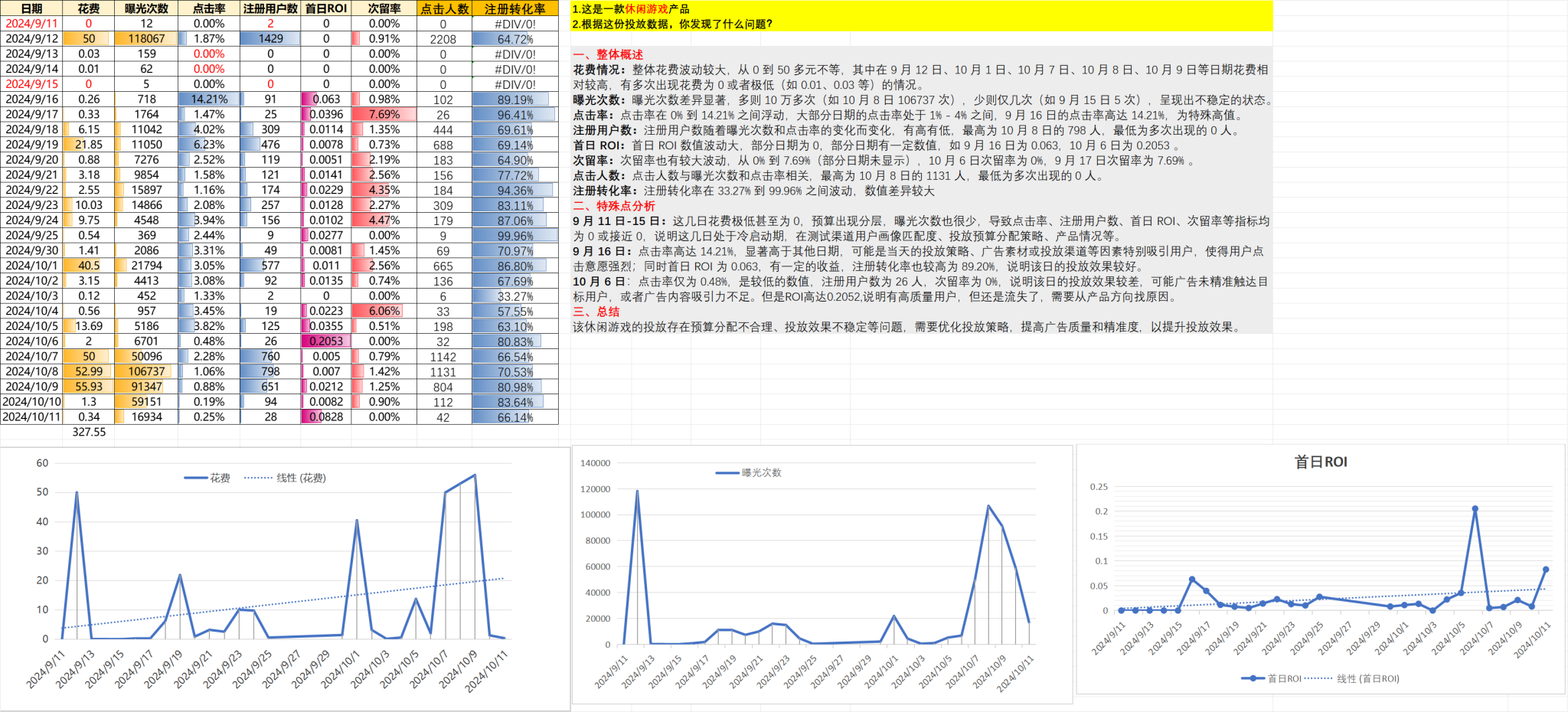Select exposure cell 21794
This screenshot has height=712, width=1568.
[146, 266]
